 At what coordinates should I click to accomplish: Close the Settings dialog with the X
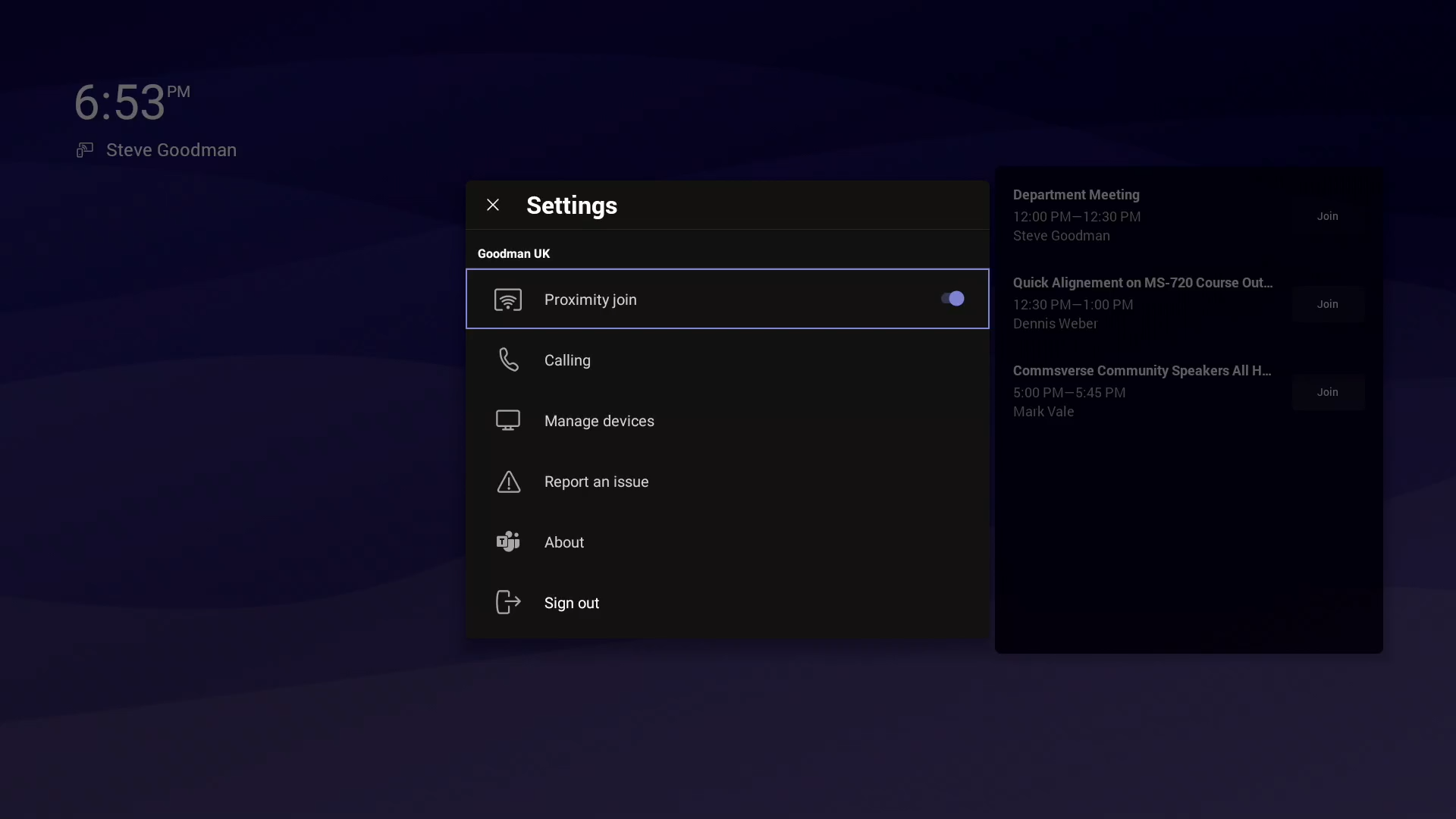pos(493,204)
